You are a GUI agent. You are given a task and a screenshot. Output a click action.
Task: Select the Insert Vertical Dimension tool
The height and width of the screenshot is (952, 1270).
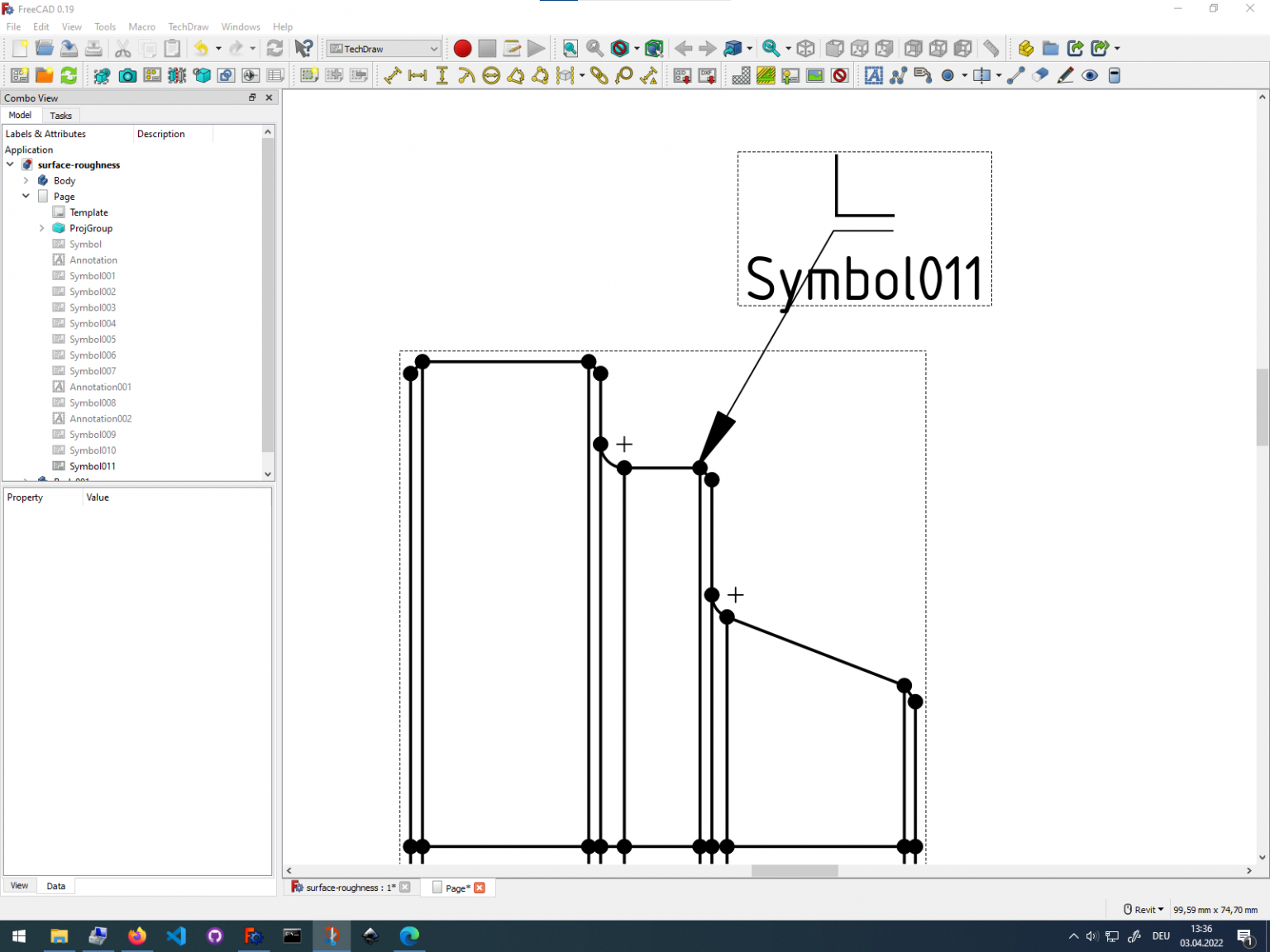pos(442,75)
